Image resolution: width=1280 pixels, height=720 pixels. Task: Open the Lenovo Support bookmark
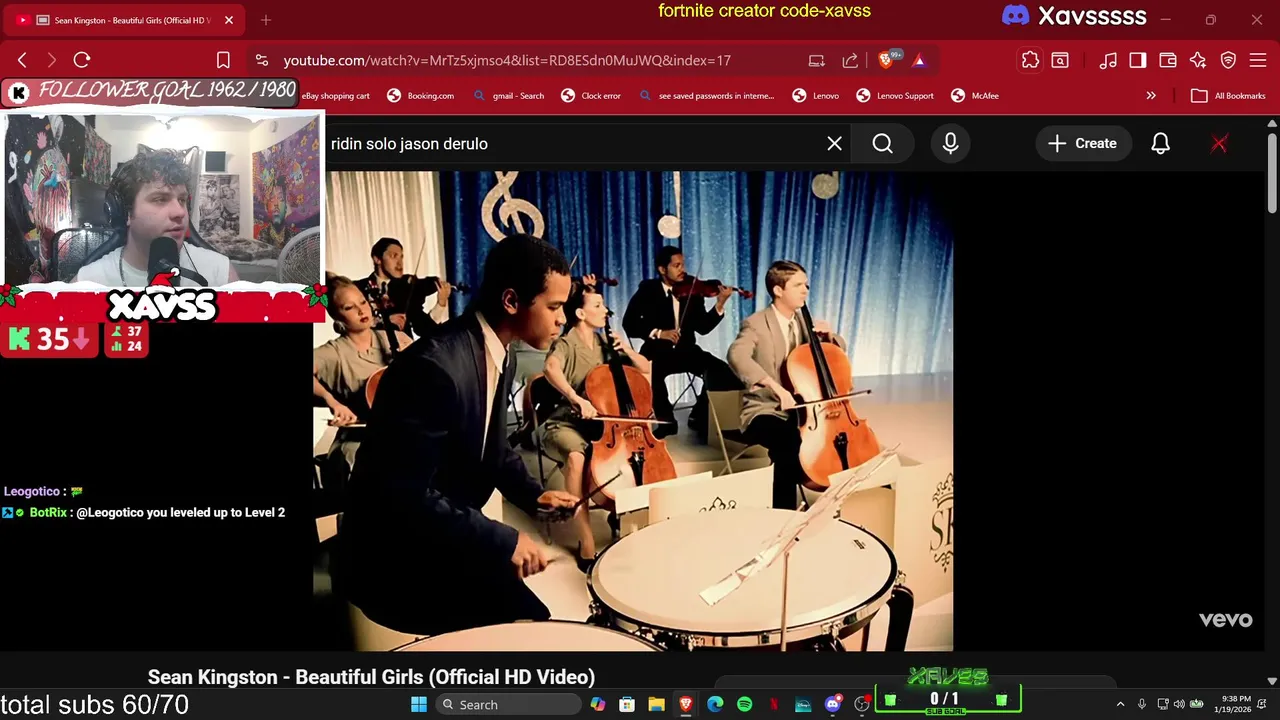coord(895,96)
